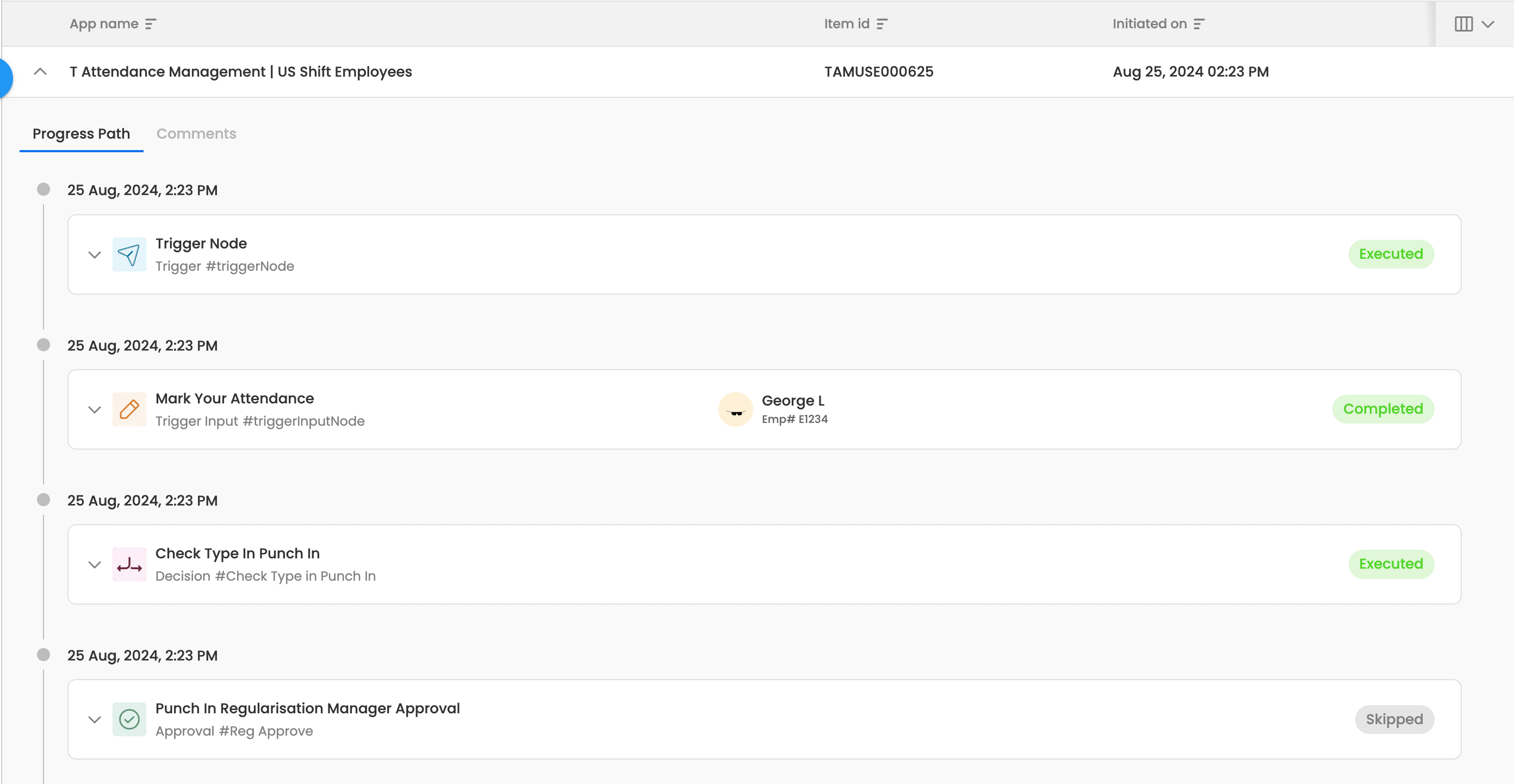This screenshot has width=1514, height=784.
Task: Expand the Mark Your Attendance step
Action: 95,409
